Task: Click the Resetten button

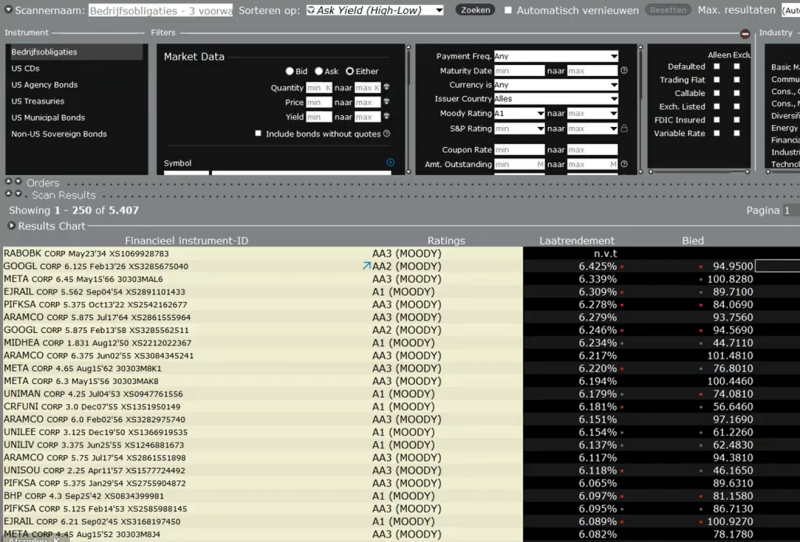Action: point(668,10)
